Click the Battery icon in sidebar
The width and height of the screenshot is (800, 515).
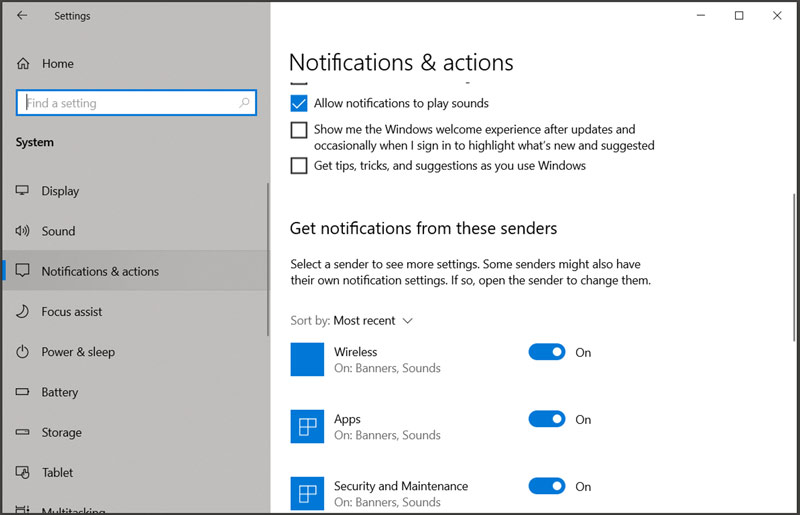pos(22,392)
